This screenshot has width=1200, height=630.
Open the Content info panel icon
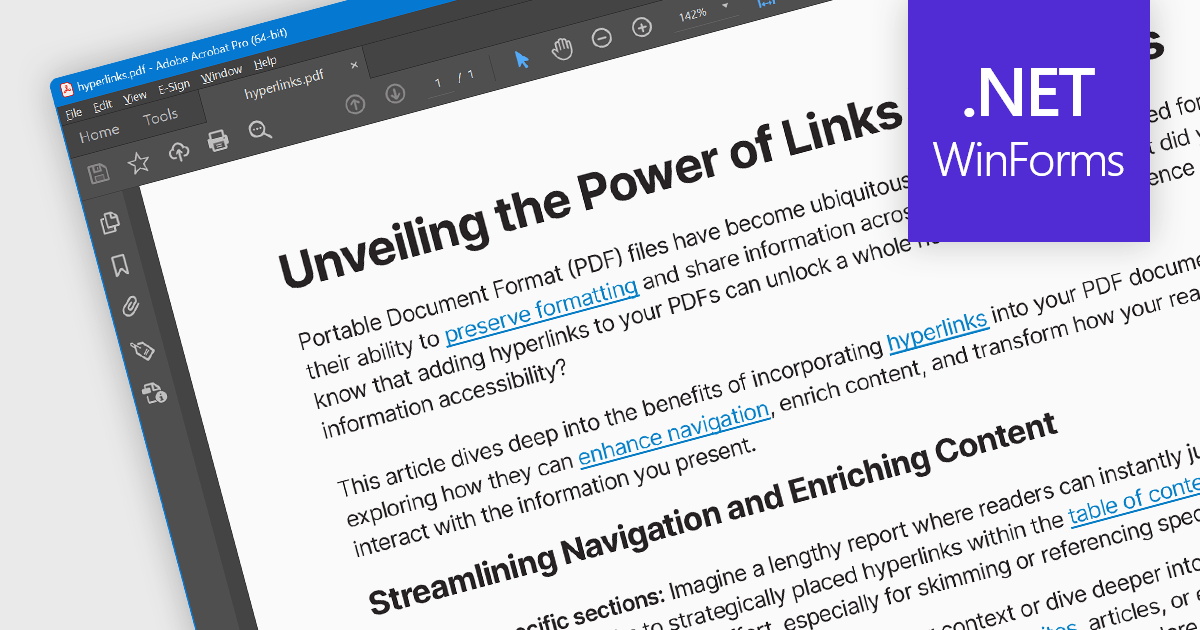153,392
